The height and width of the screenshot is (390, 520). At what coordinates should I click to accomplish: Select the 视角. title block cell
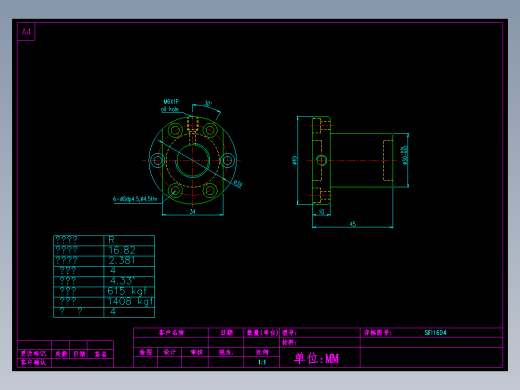click(x=226, y=352)
